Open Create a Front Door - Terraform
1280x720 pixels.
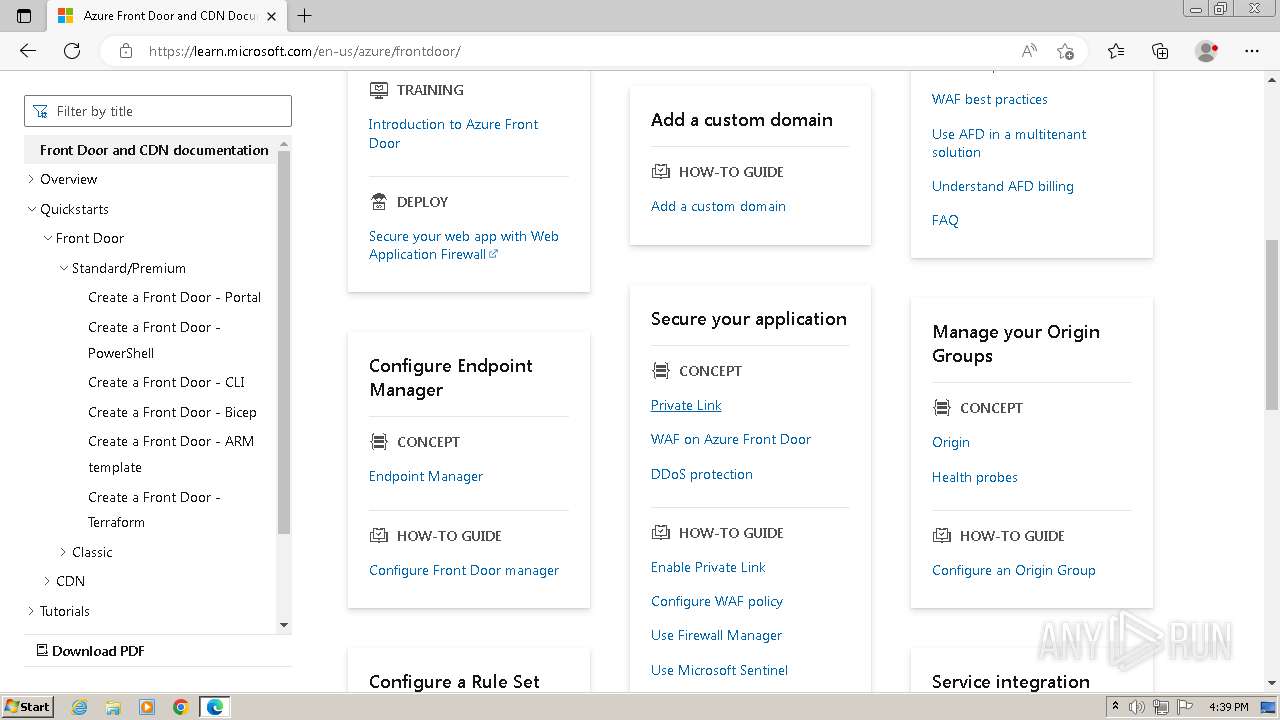point(154,509)
